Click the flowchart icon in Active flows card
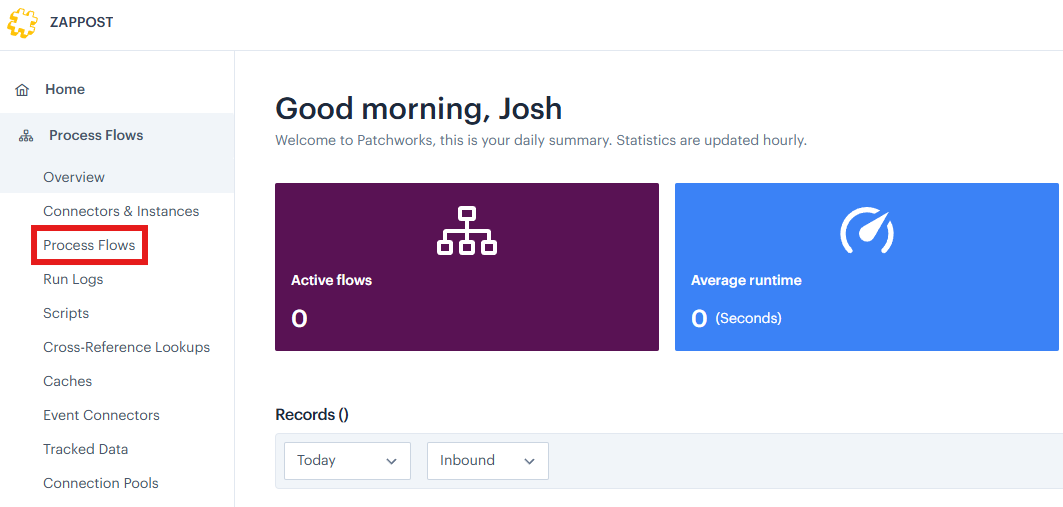The height and width of the screenshot is (507, 1063). pos(467,231)
